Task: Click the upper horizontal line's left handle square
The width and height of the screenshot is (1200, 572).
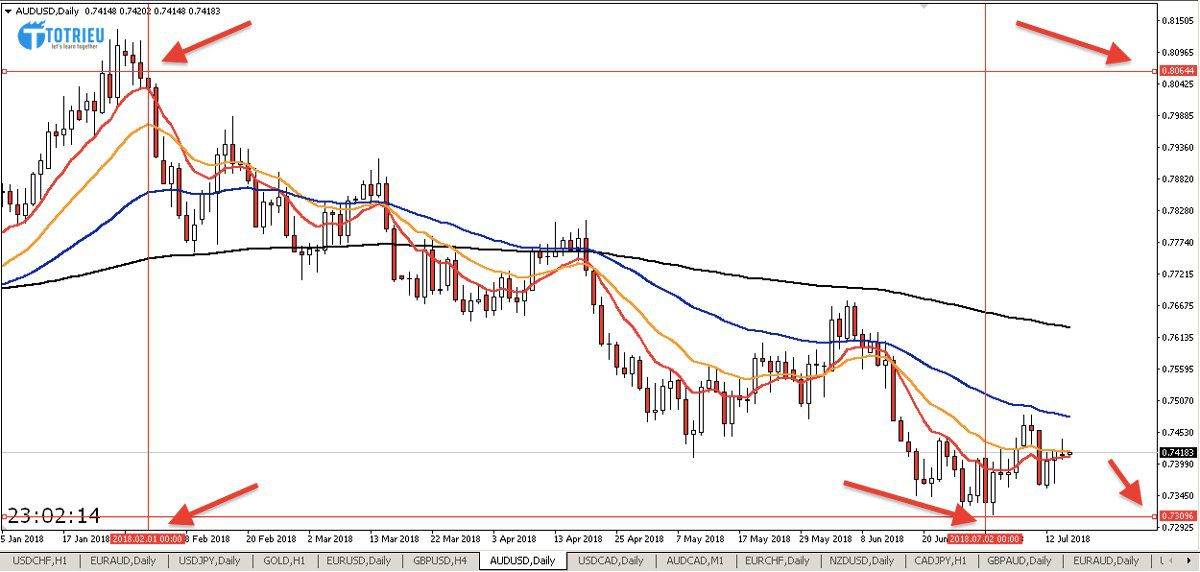Action: click(5, 71)
